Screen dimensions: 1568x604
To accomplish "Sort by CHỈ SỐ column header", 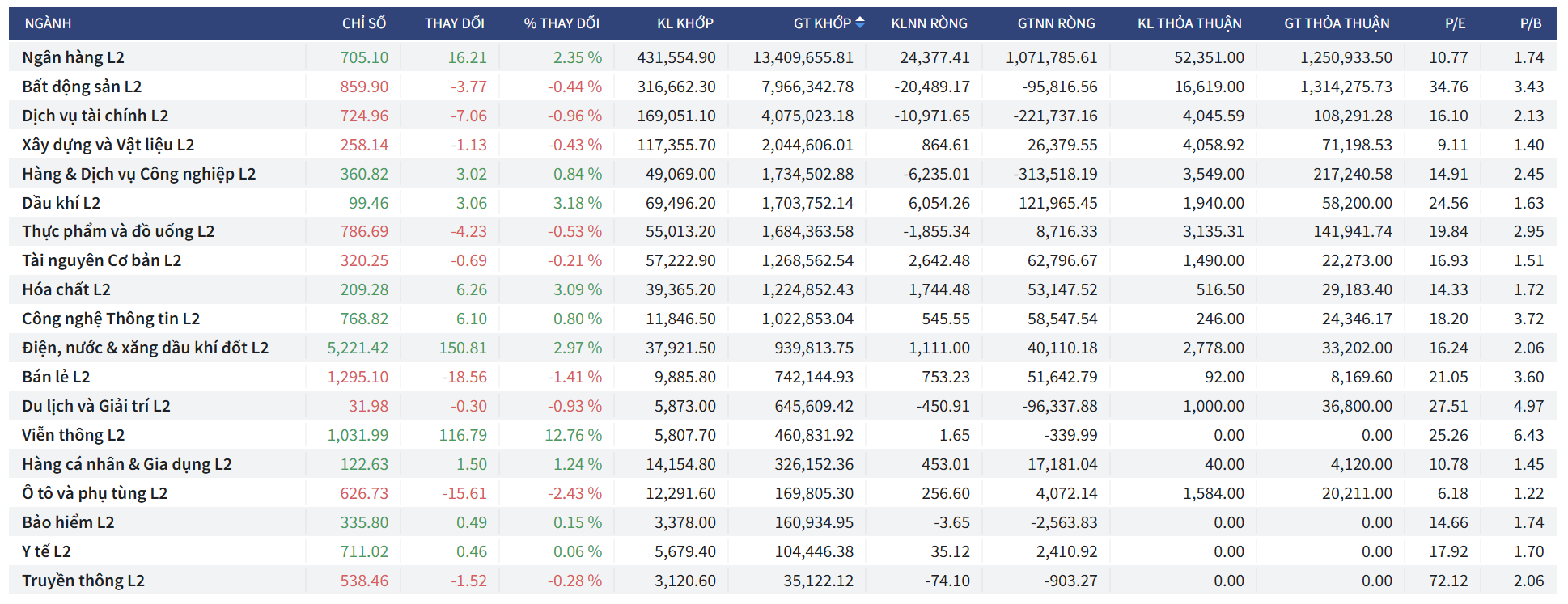I will coord(363,23).
